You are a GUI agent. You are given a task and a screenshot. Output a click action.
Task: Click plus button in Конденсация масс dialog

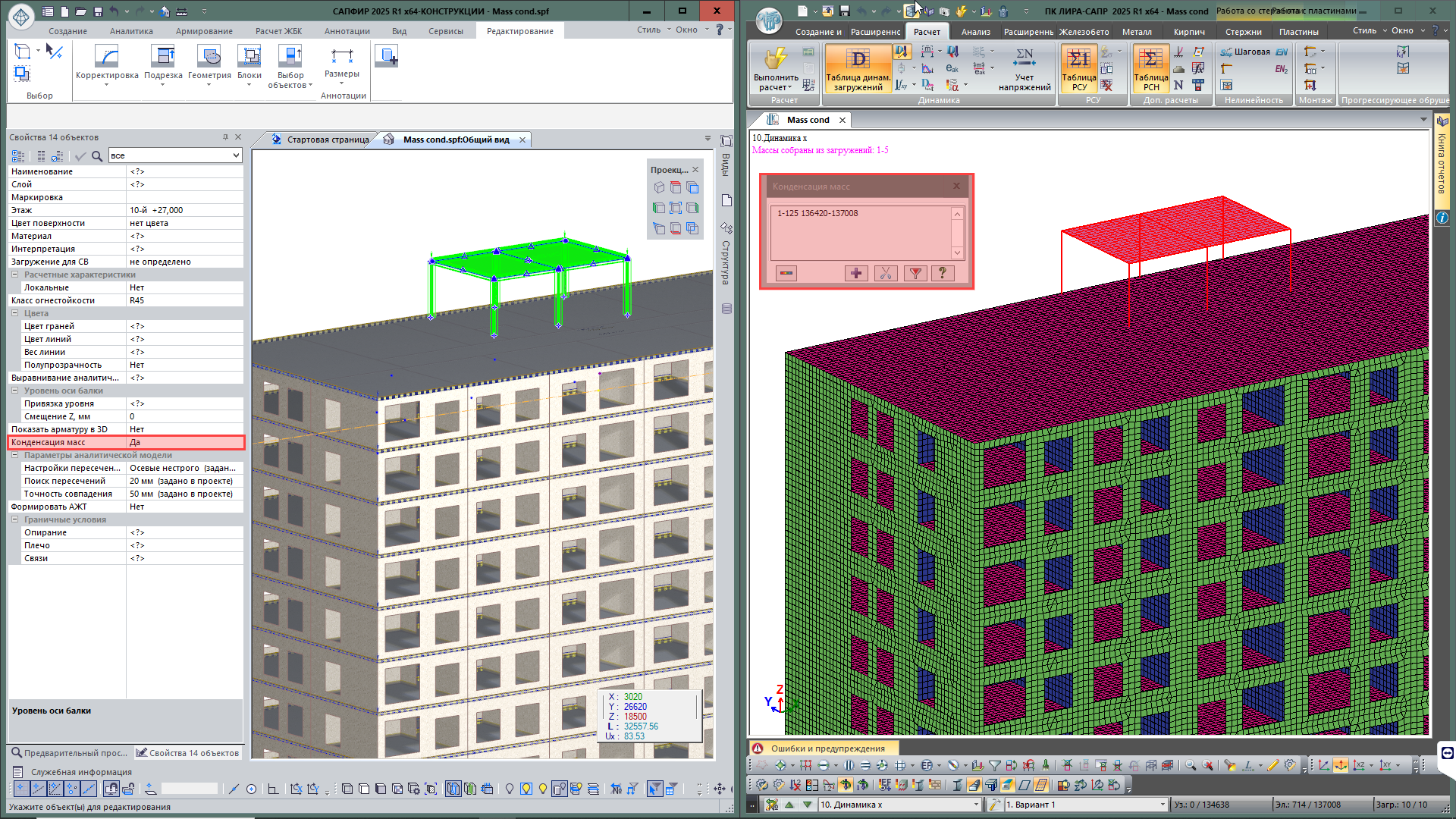855,273
